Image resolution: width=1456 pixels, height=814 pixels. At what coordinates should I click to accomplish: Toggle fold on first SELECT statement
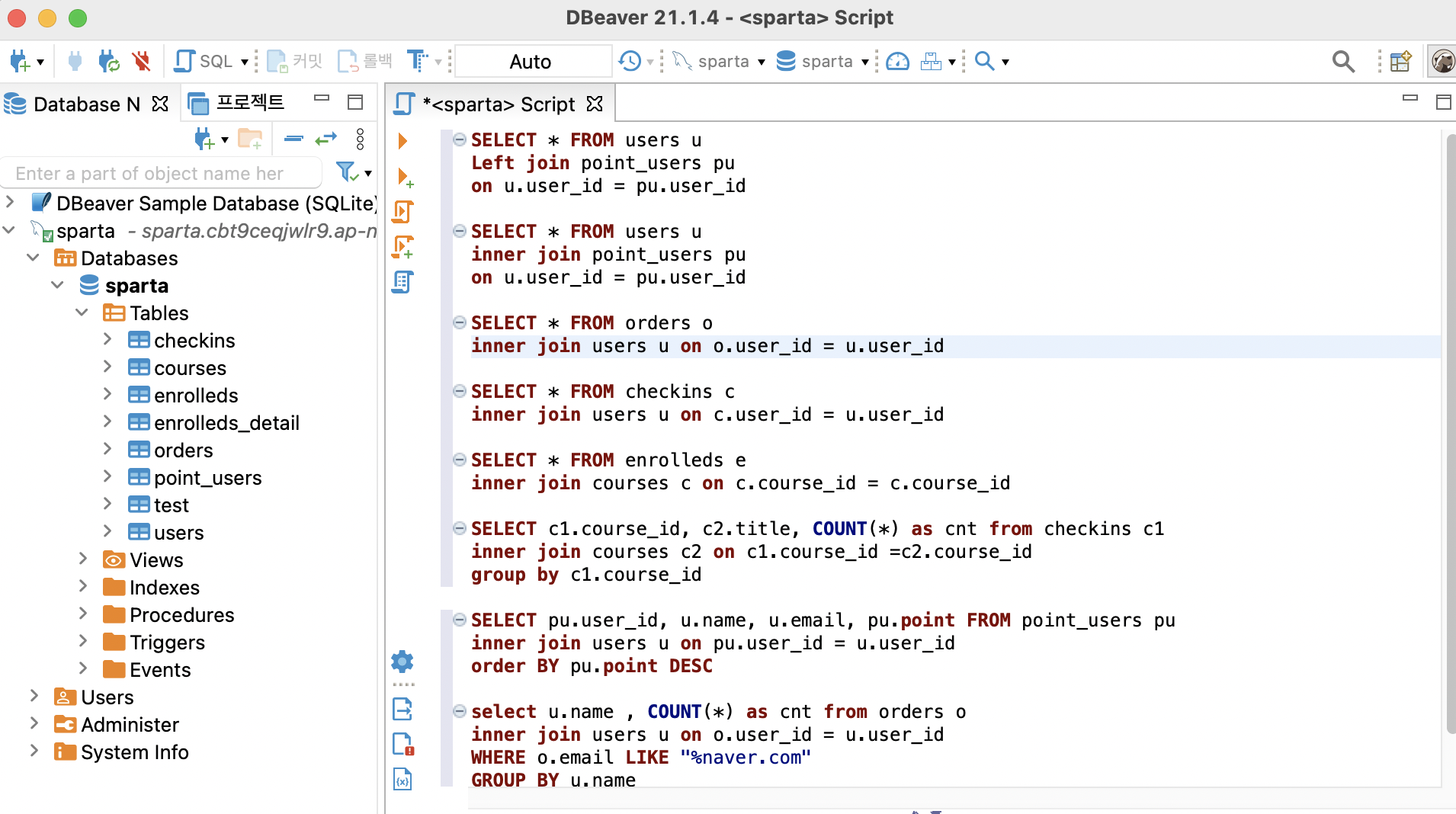[x=460, y=139]
